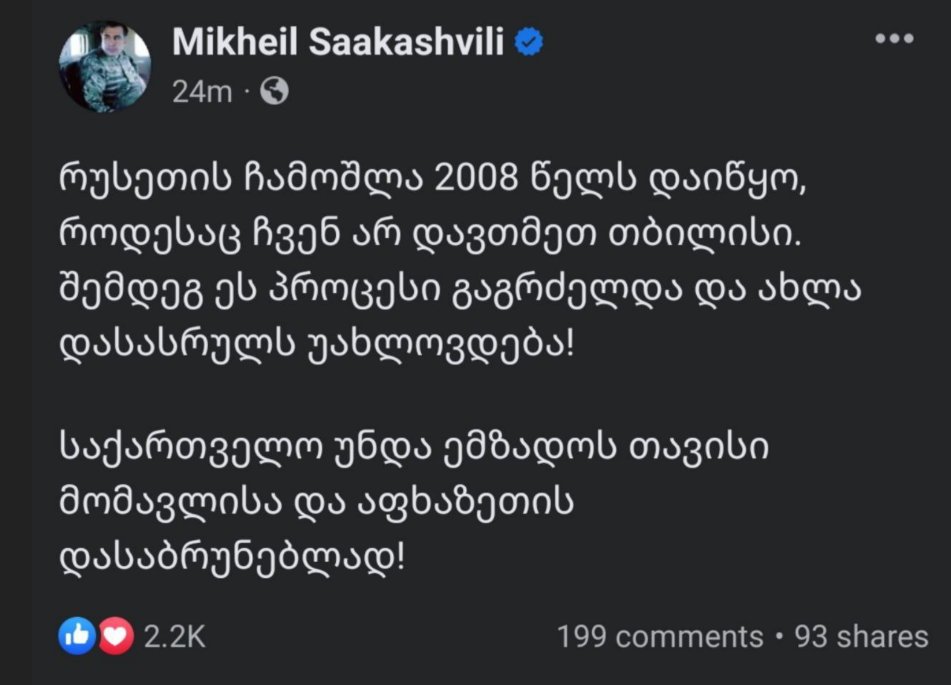Click the globe public audience icon

[x=273, y=92]
